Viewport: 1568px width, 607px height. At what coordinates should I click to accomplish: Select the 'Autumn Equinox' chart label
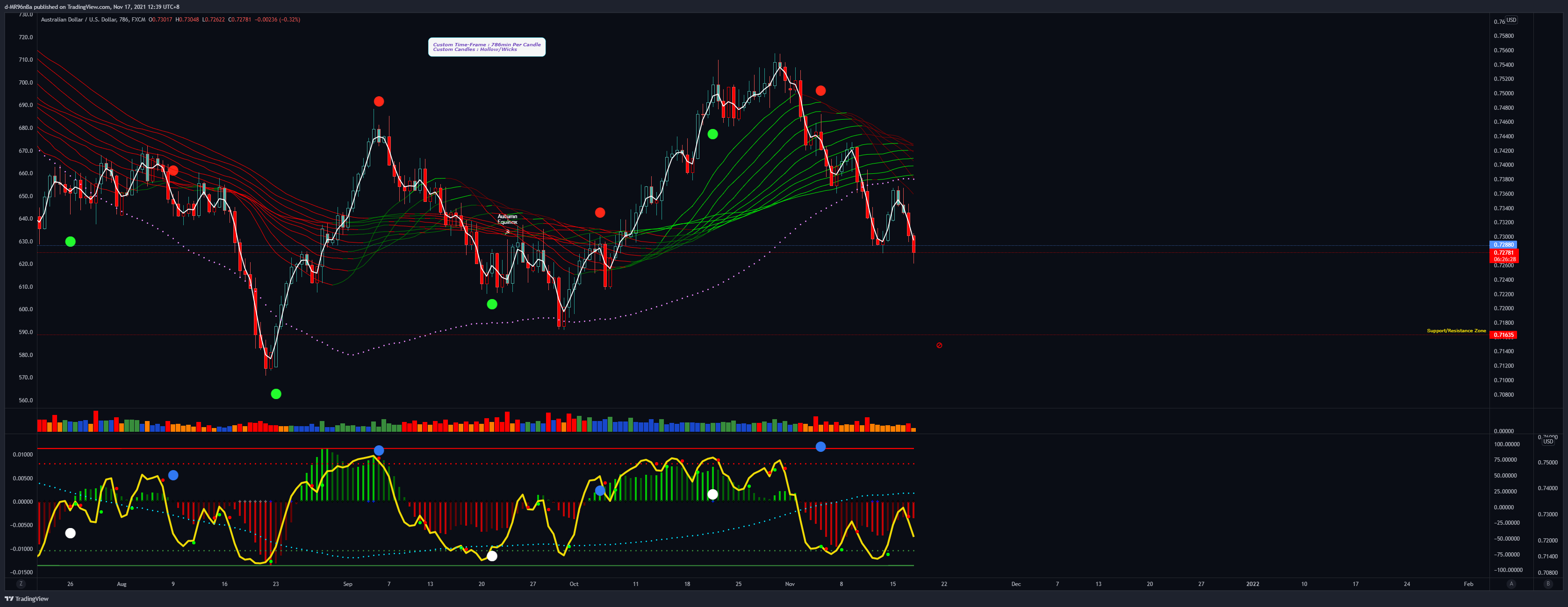tap(507, 219)
